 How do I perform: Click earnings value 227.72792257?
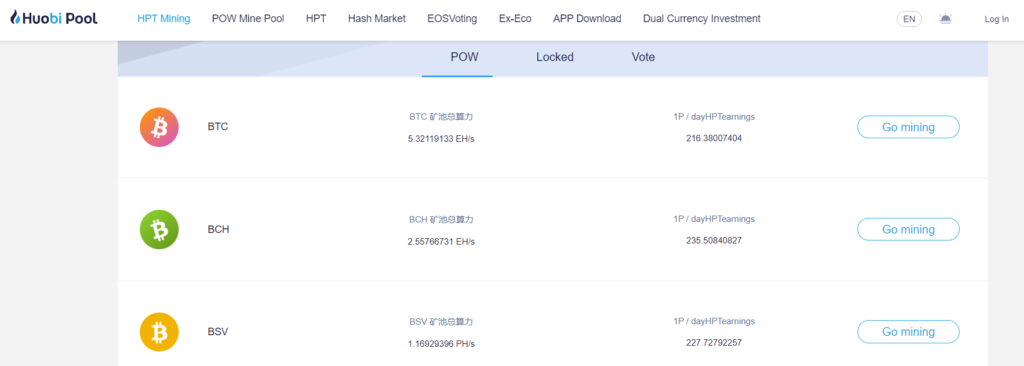[714, 343]
